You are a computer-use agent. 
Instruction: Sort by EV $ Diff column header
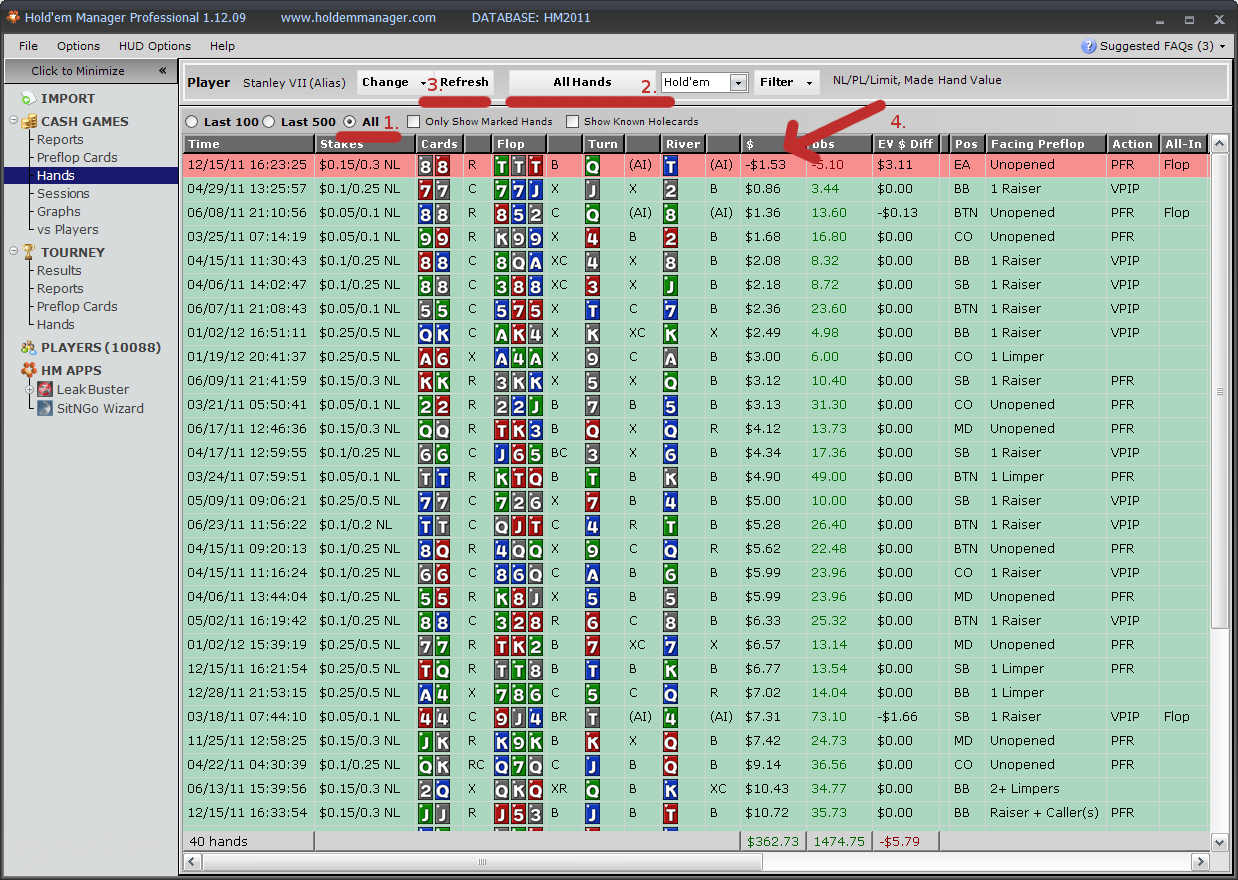pyautogui.click(x=905, y=144)
